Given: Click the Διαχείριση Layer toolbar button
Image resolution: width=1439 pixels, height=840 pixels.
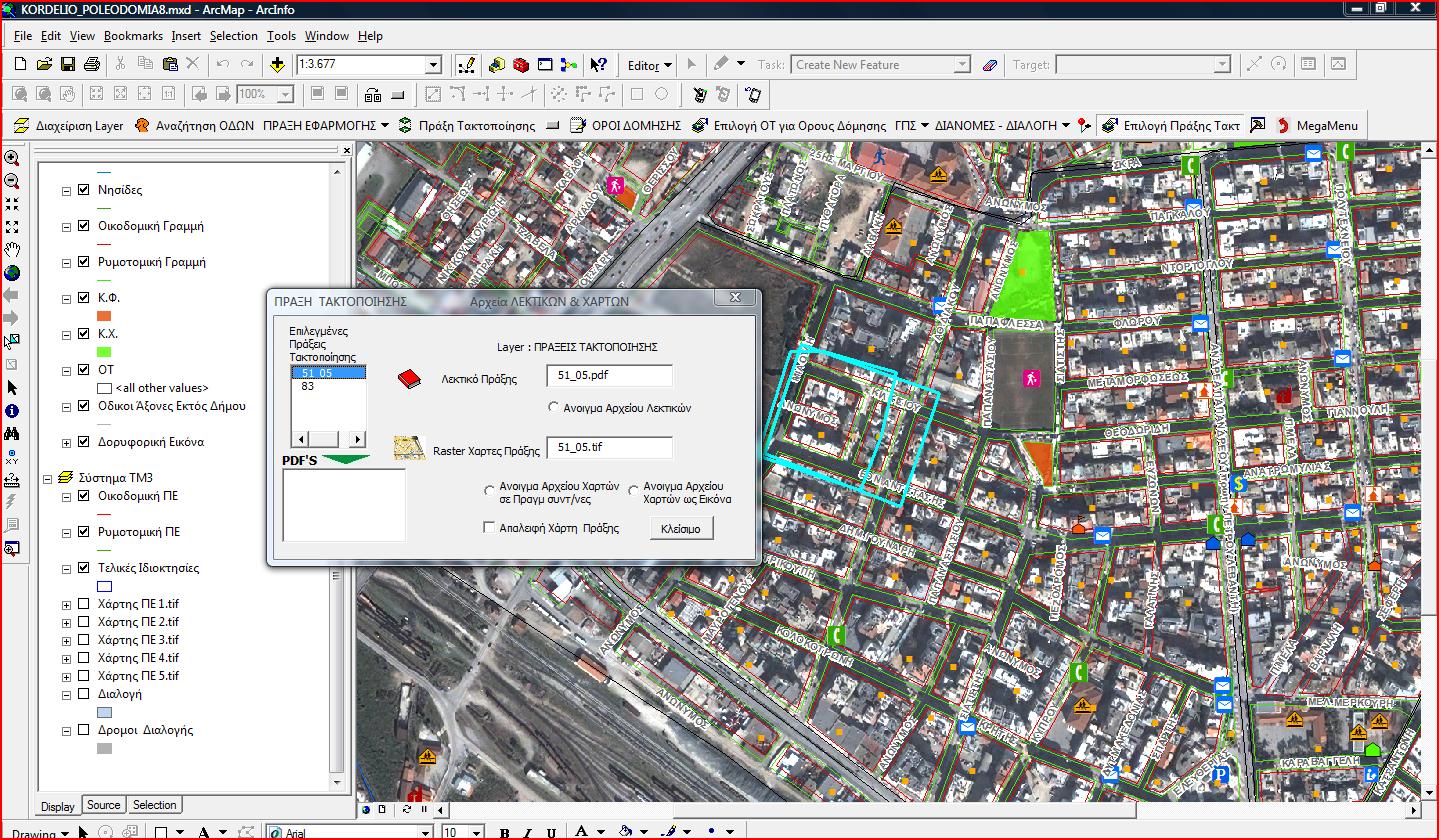Looking at the screenshot, I should [x=69, y=126].
